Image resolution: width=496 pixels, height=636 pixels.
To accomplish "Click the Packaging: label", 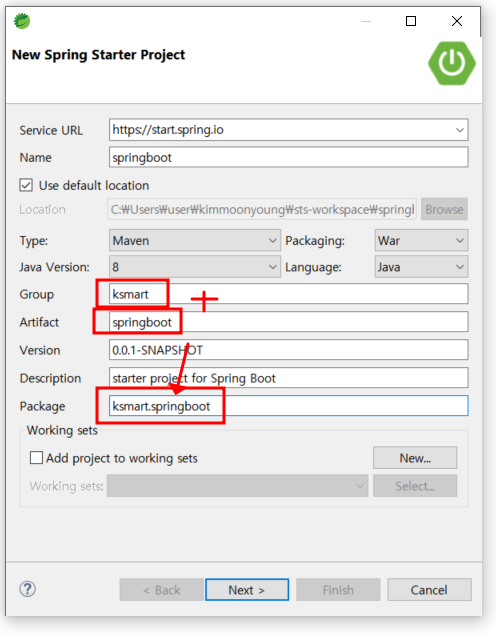I will coord(315,241).
